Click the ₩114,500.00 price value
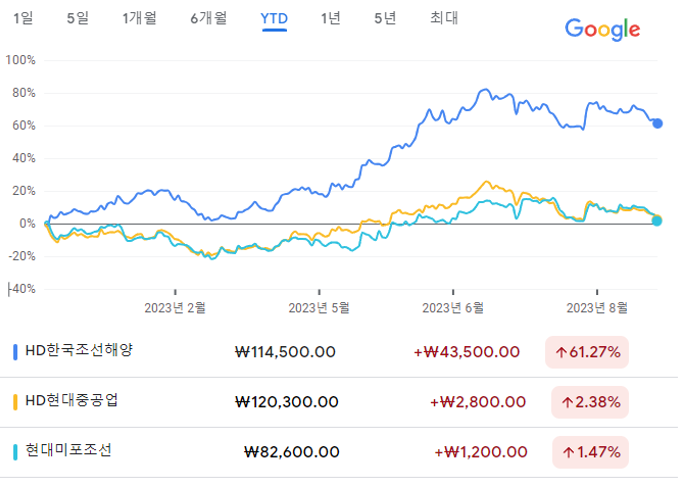Screen dimensions: 688x489 click(285, 352)
